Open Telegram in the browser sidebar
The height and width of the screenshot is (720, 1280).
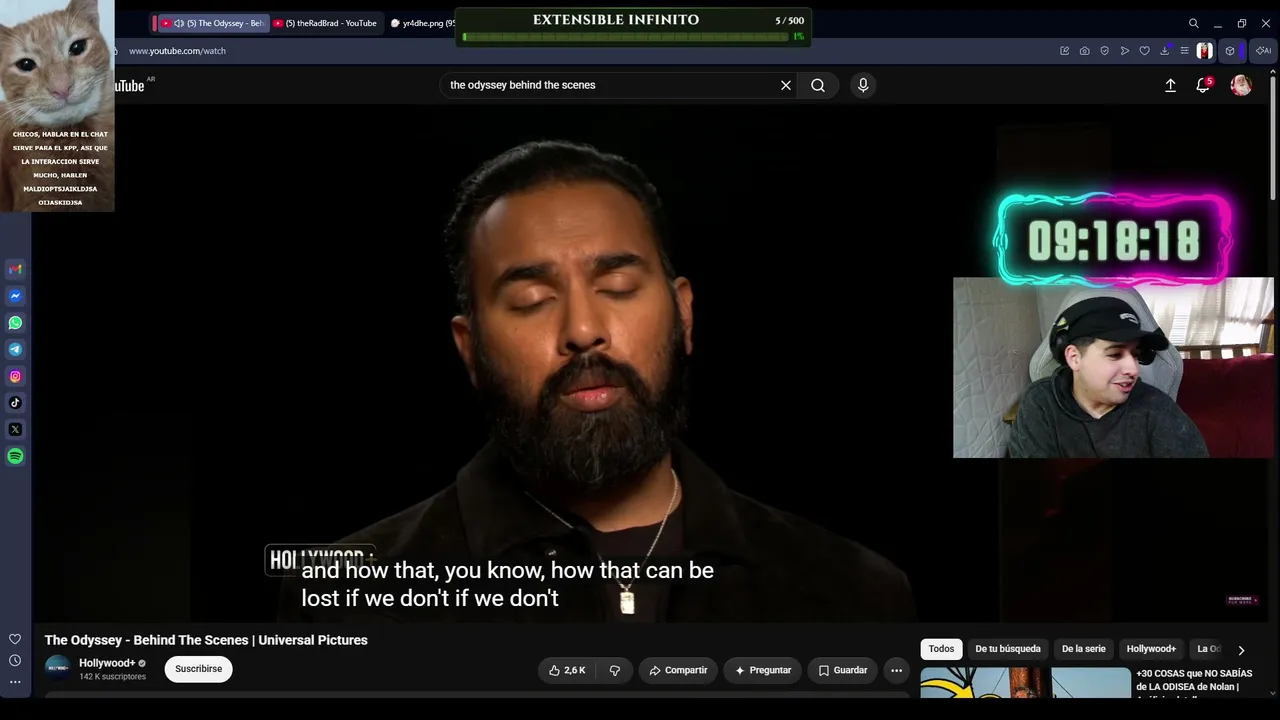tap(15, 349)
